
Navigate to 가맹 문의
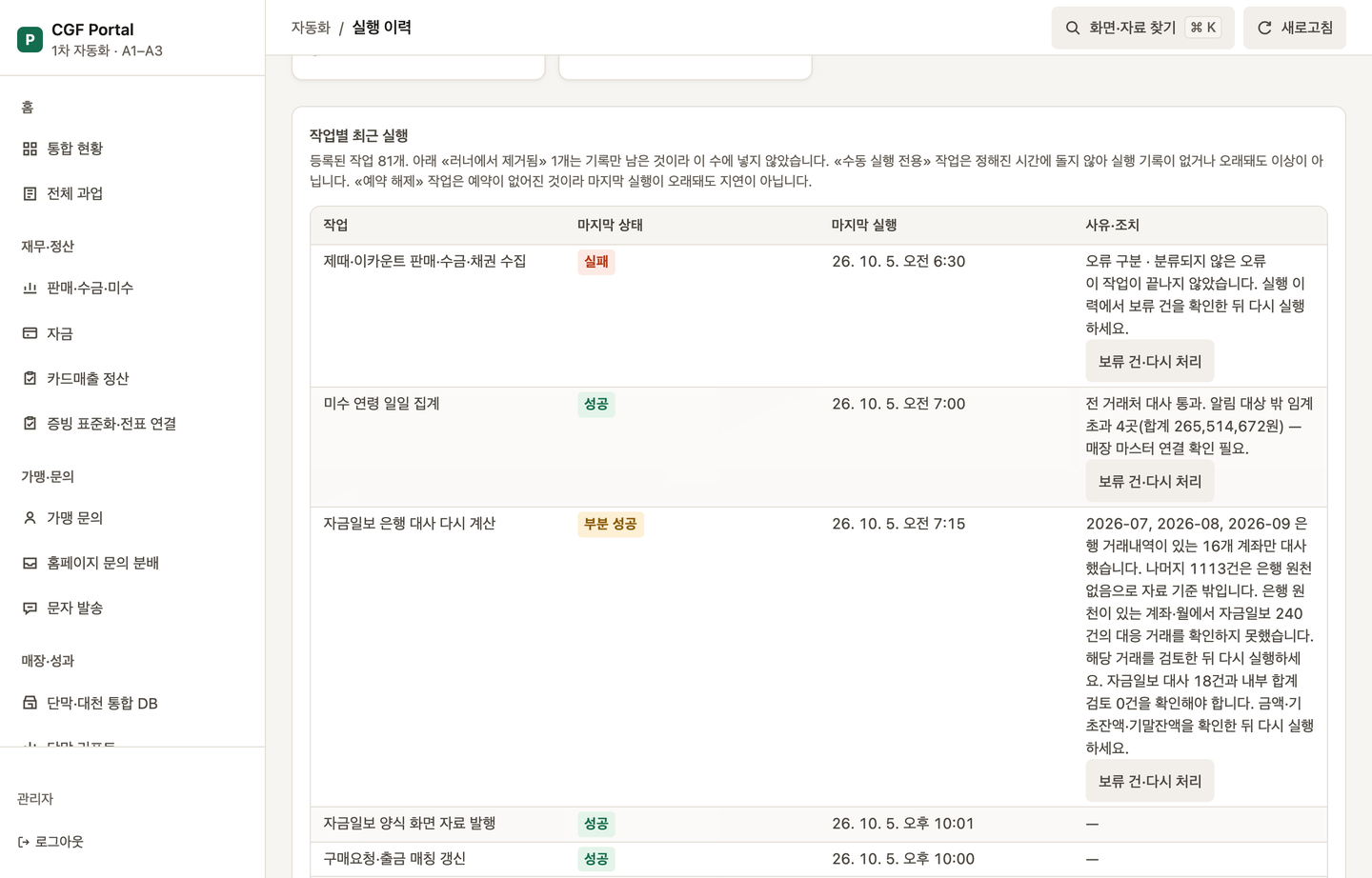132,518
